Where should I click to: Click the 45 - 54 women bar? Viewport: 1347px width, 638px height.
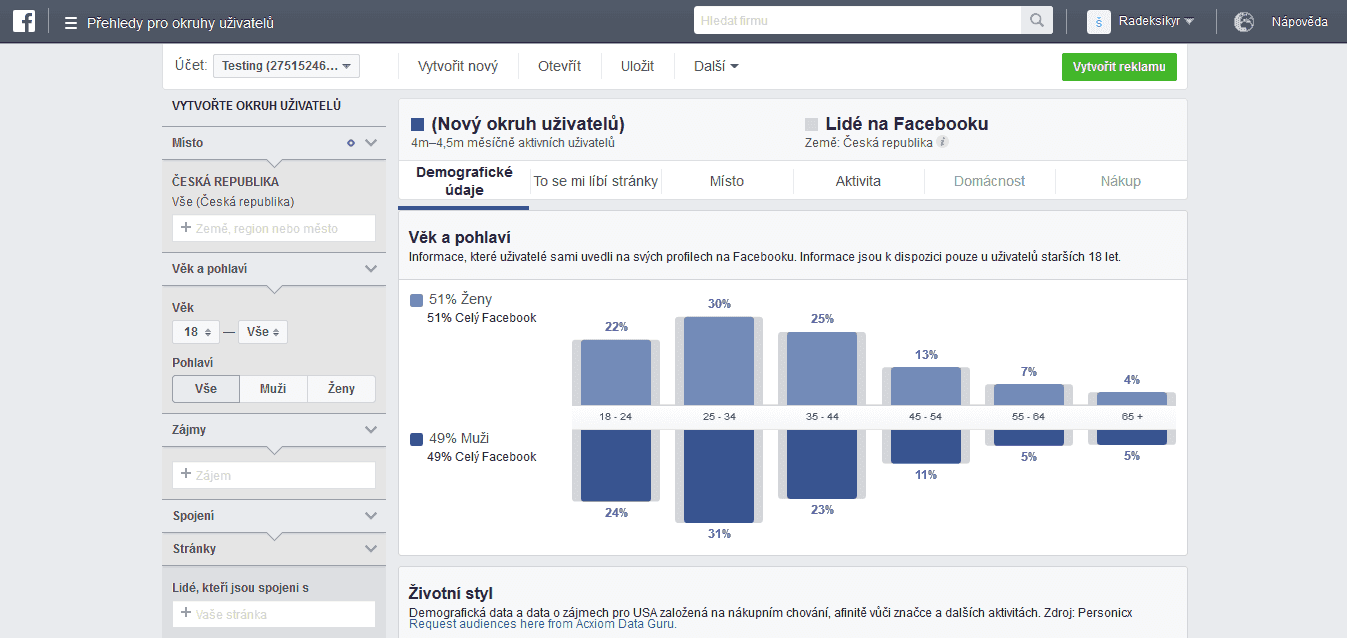click(x=926, y=386)
